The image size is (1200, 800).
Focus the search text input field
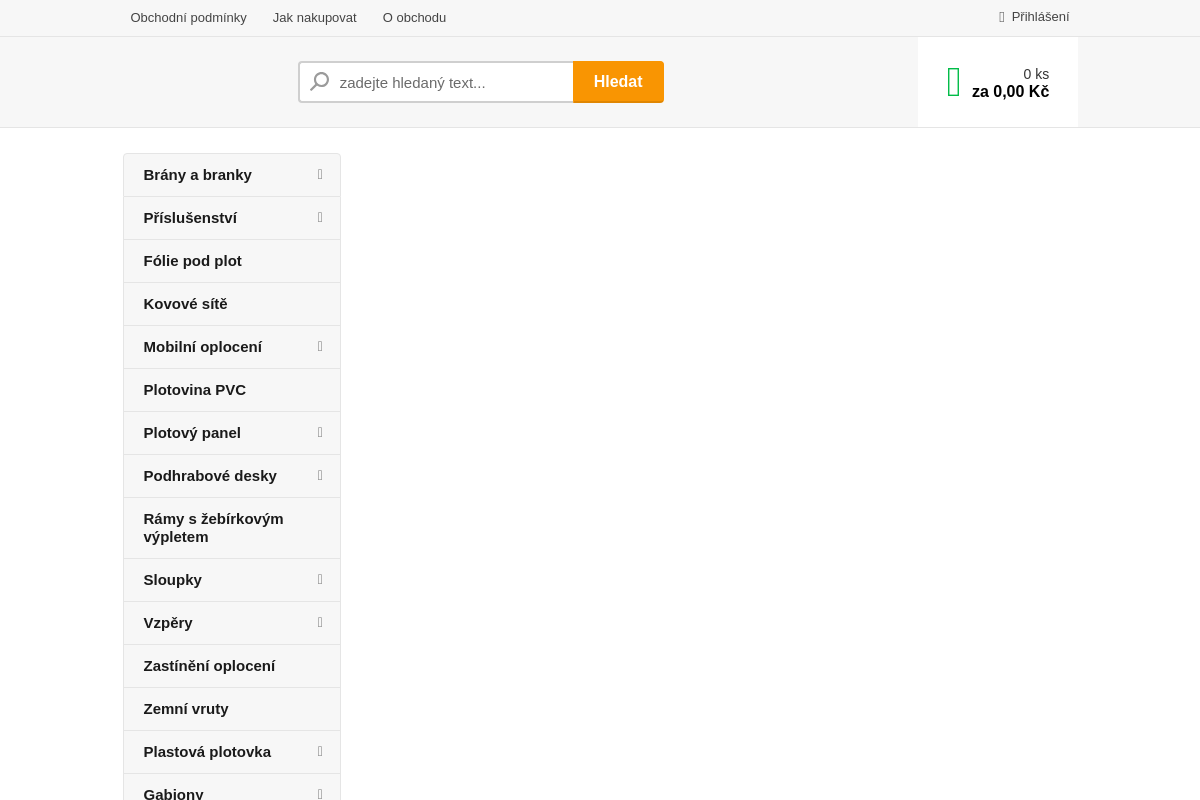(450, 82)
